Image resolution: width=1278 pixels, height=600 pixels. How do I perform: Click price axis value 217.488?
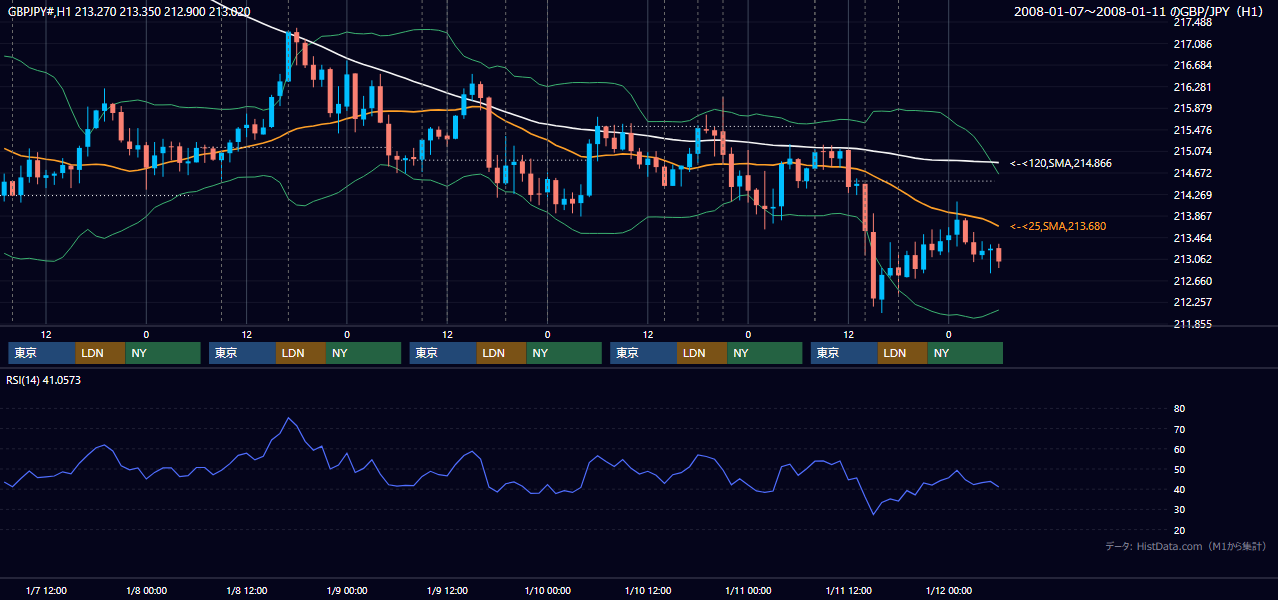point(1192,23)
